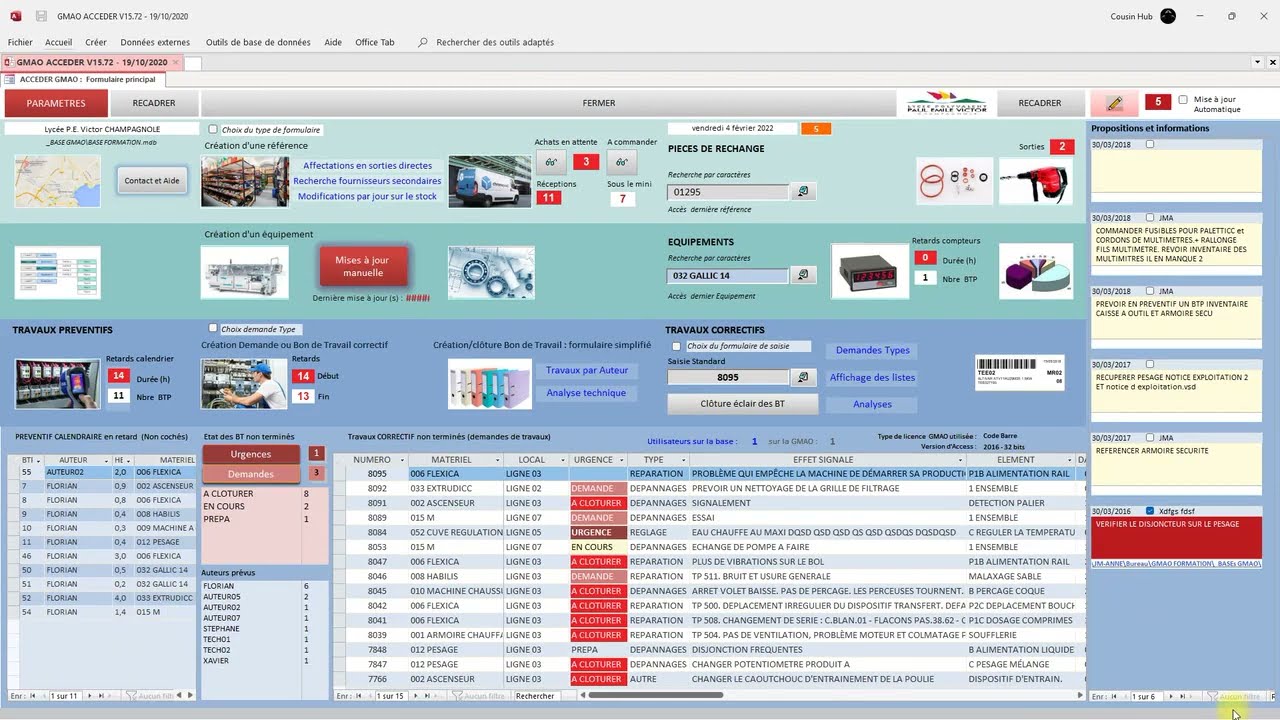Click the barcode label image
The height and width of the screenshot is (720, 1280).
(x=1019, y=373)
